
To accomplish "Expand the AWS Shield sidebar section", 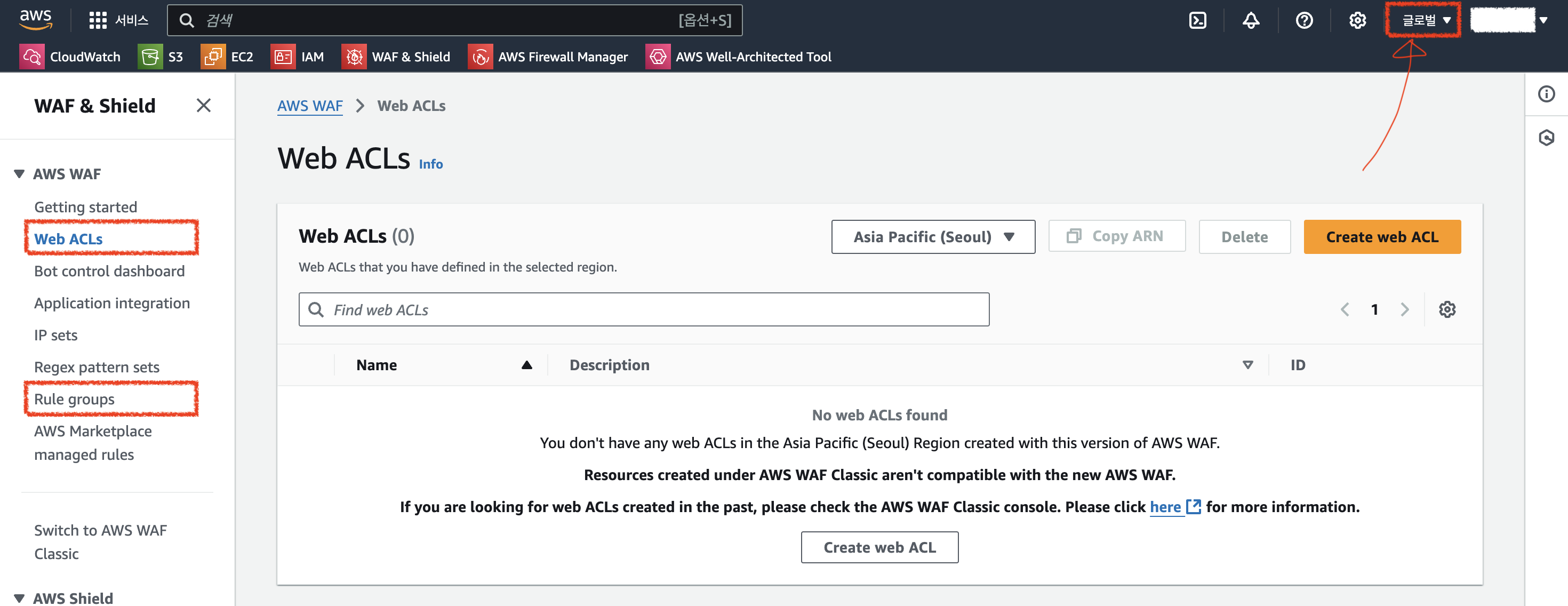I will [20, 598].
